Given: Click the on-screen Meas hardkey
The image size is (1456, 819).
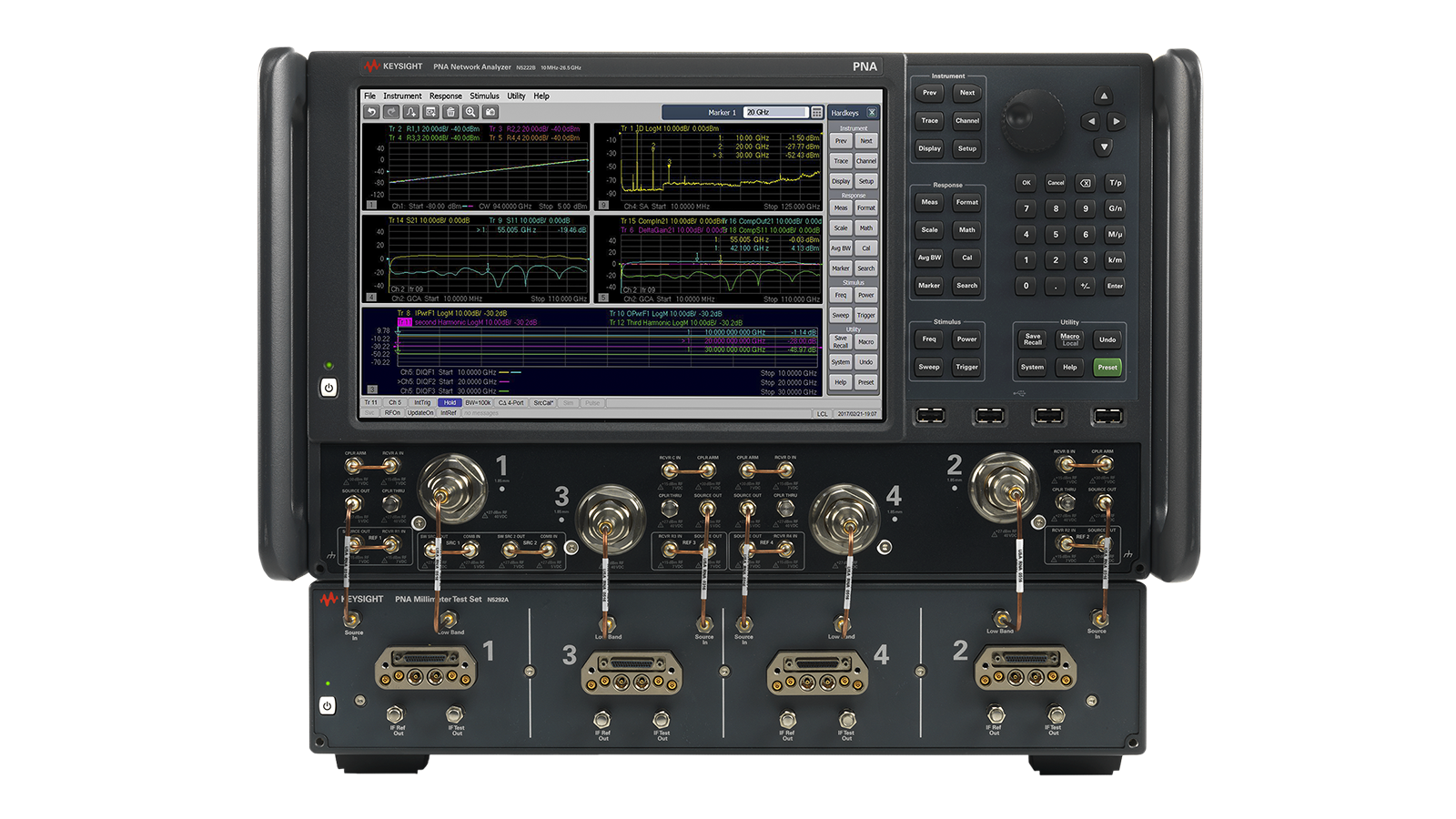Looking at the screenshot, I should click(x=841, y=207).
